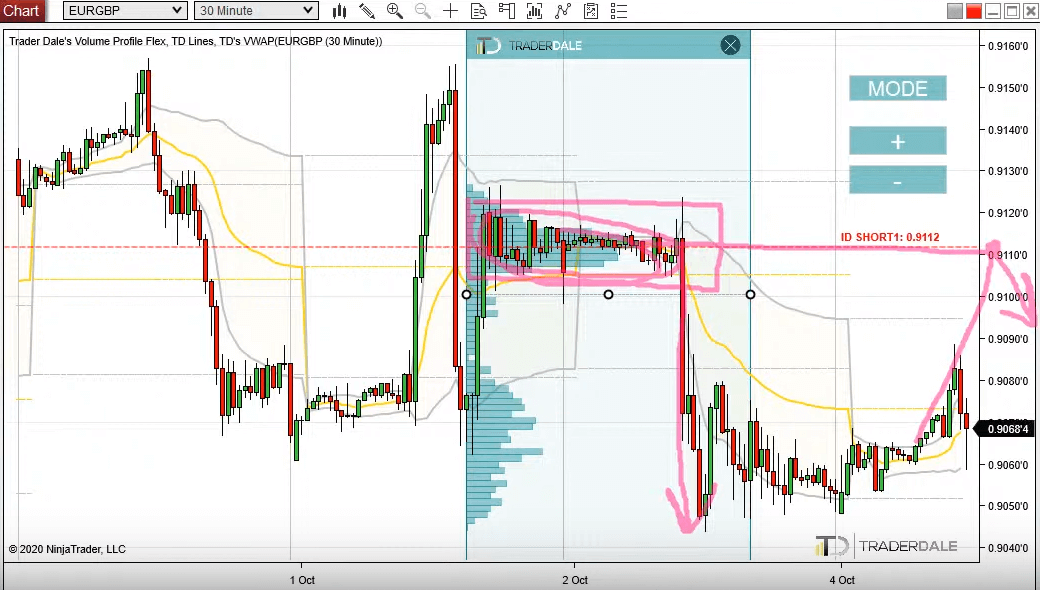1040x590 pixels.
Task: Click the "1 Oct" date label
Action: 302,580
